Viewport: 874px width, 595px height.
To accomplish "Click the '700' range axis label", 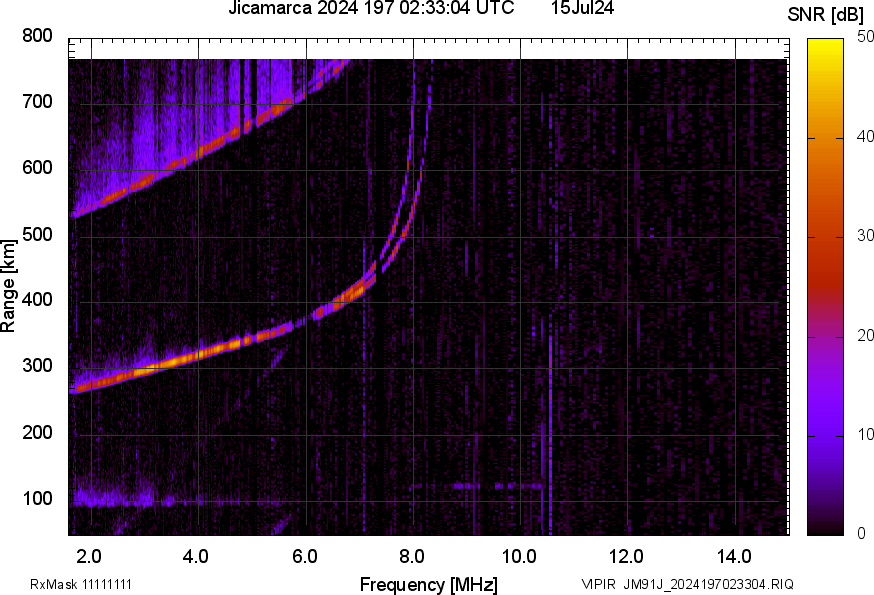I will click(x=37, y=101).
